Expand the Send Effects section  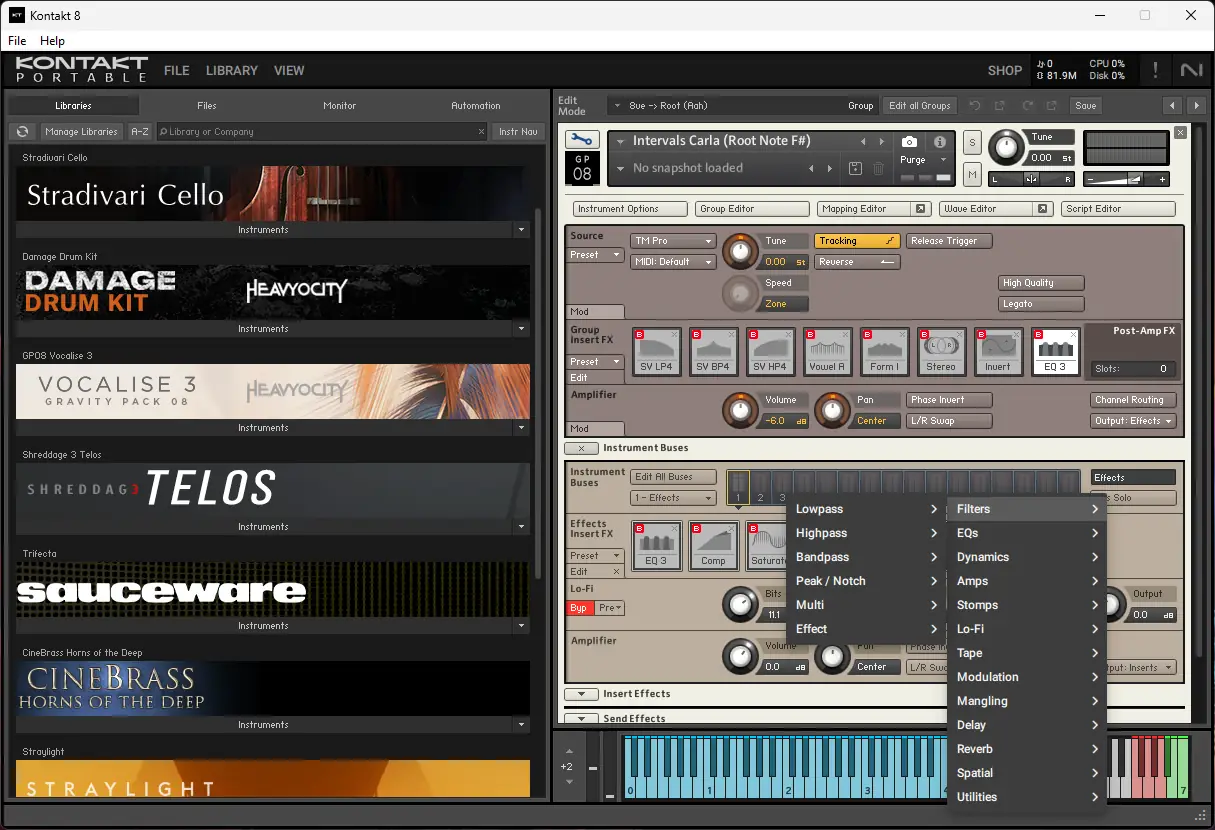pos(581,718)
